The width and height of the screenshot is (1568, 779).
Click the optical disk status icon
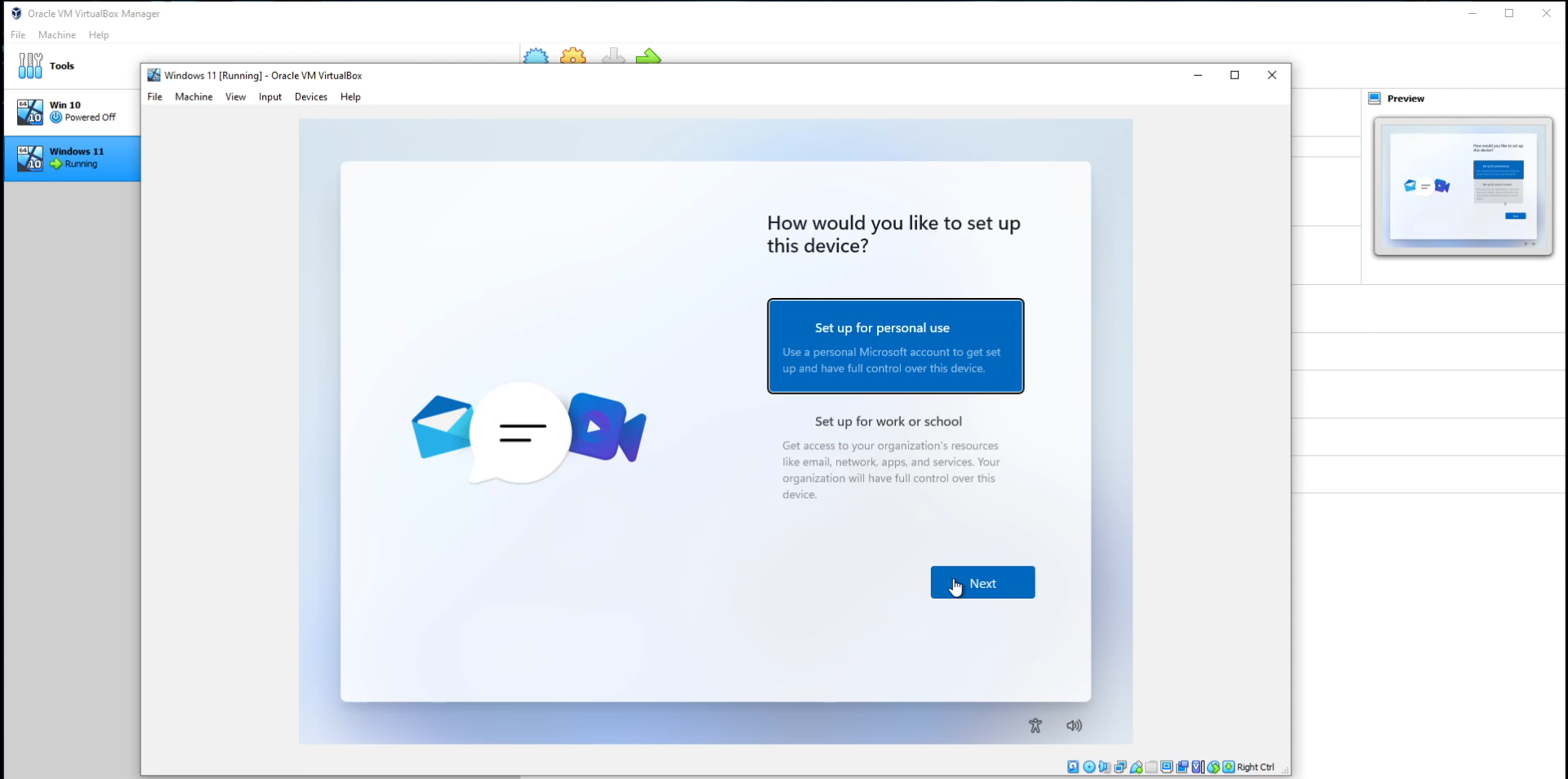(1089, 767)
